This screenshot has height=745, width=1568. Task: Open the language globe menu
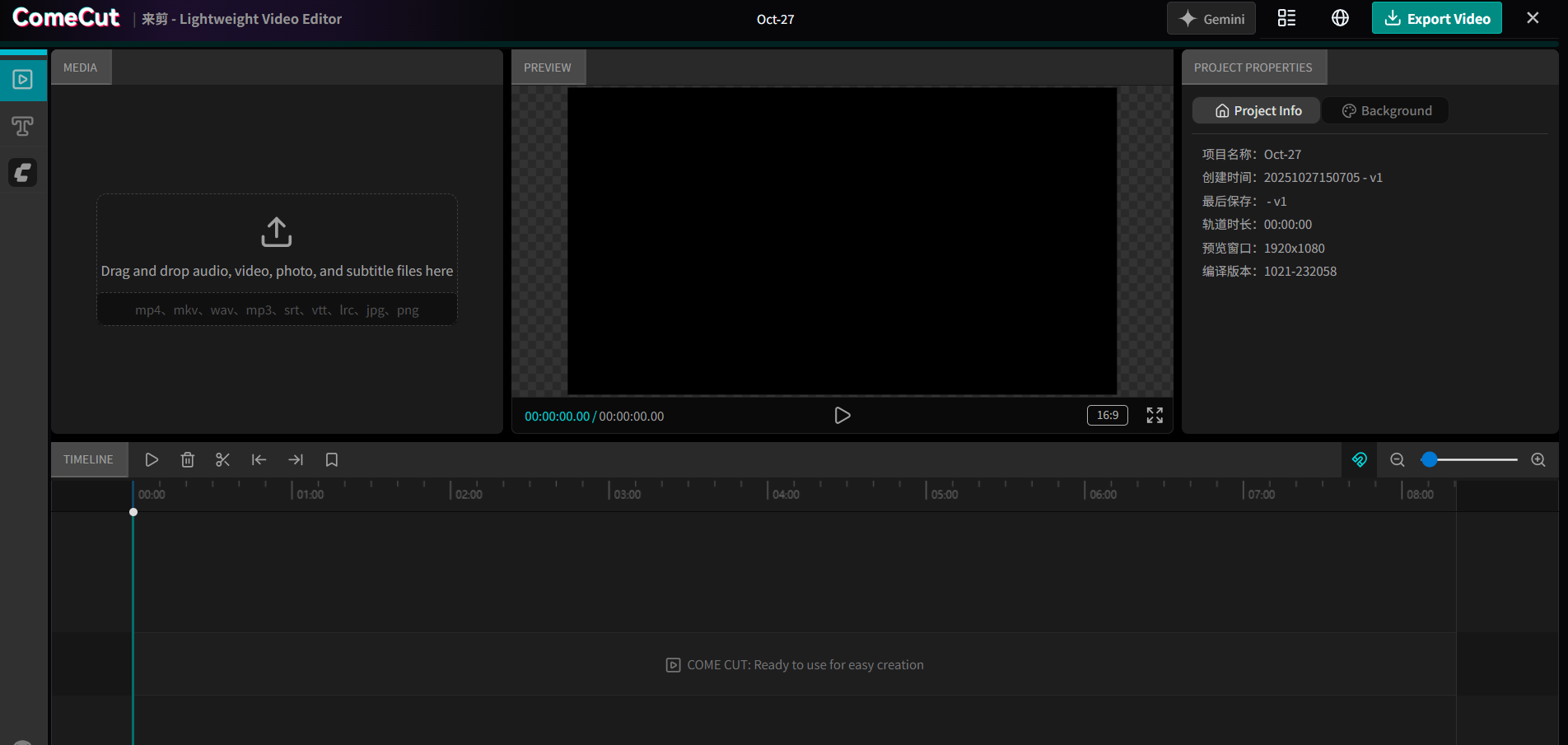(1340, 18)
